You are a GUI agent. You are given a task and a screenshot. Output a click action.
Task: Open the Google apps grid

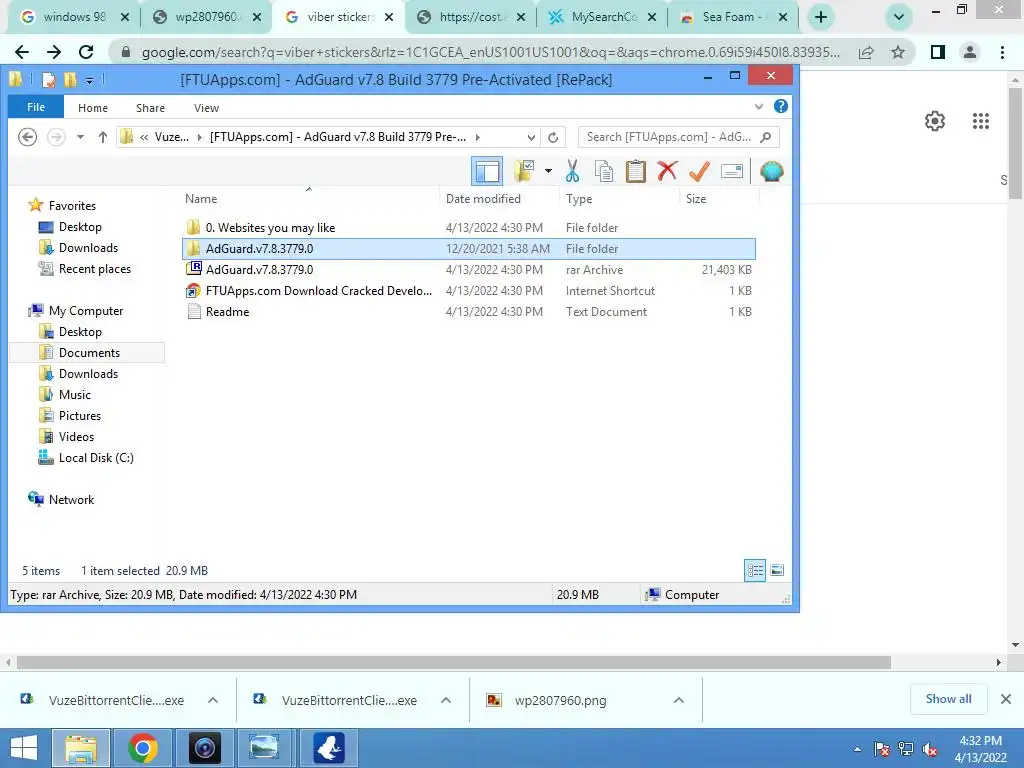click(980, 121)
